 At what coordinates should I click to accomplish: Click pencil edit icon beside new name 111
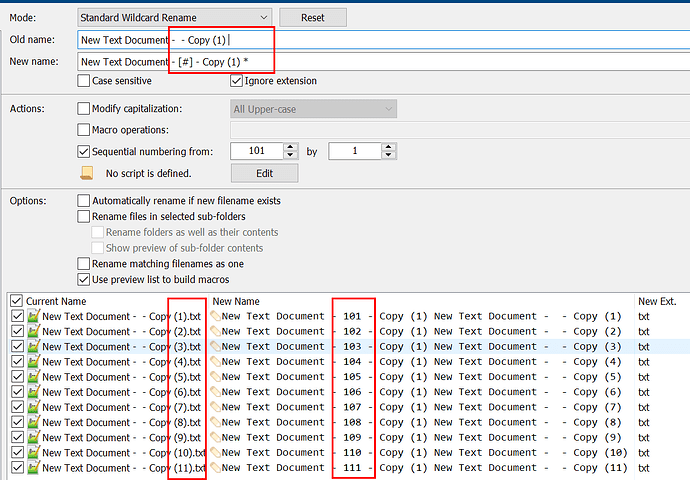(216, 468)
